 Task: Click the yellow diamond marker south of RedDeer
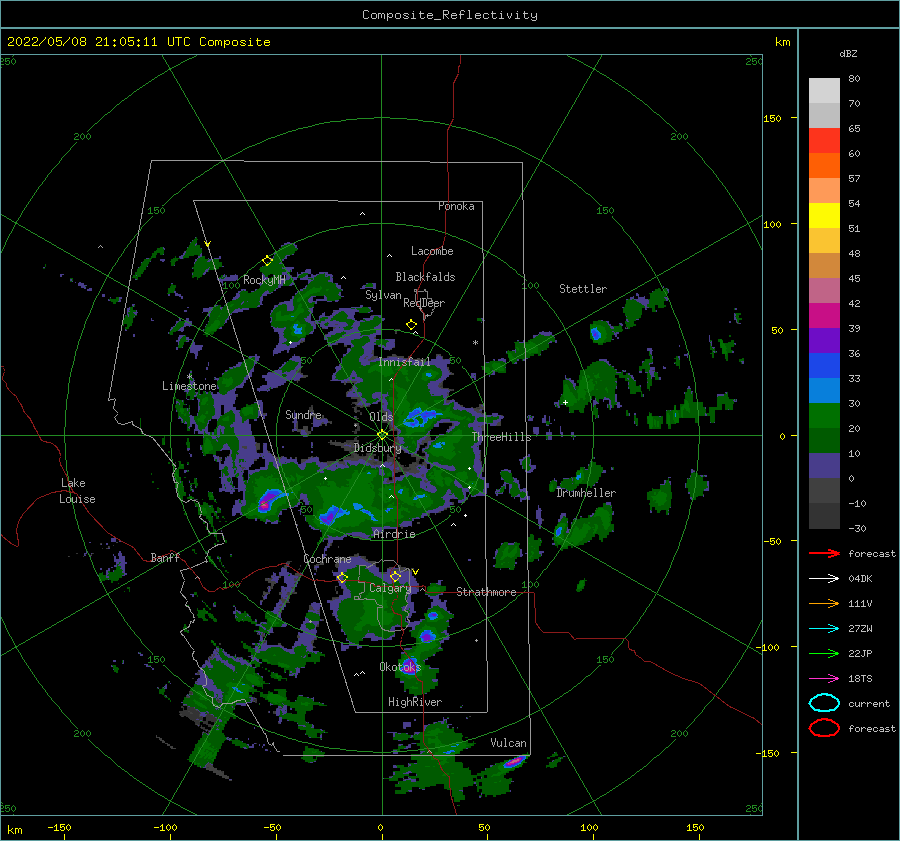coord(411,325)
